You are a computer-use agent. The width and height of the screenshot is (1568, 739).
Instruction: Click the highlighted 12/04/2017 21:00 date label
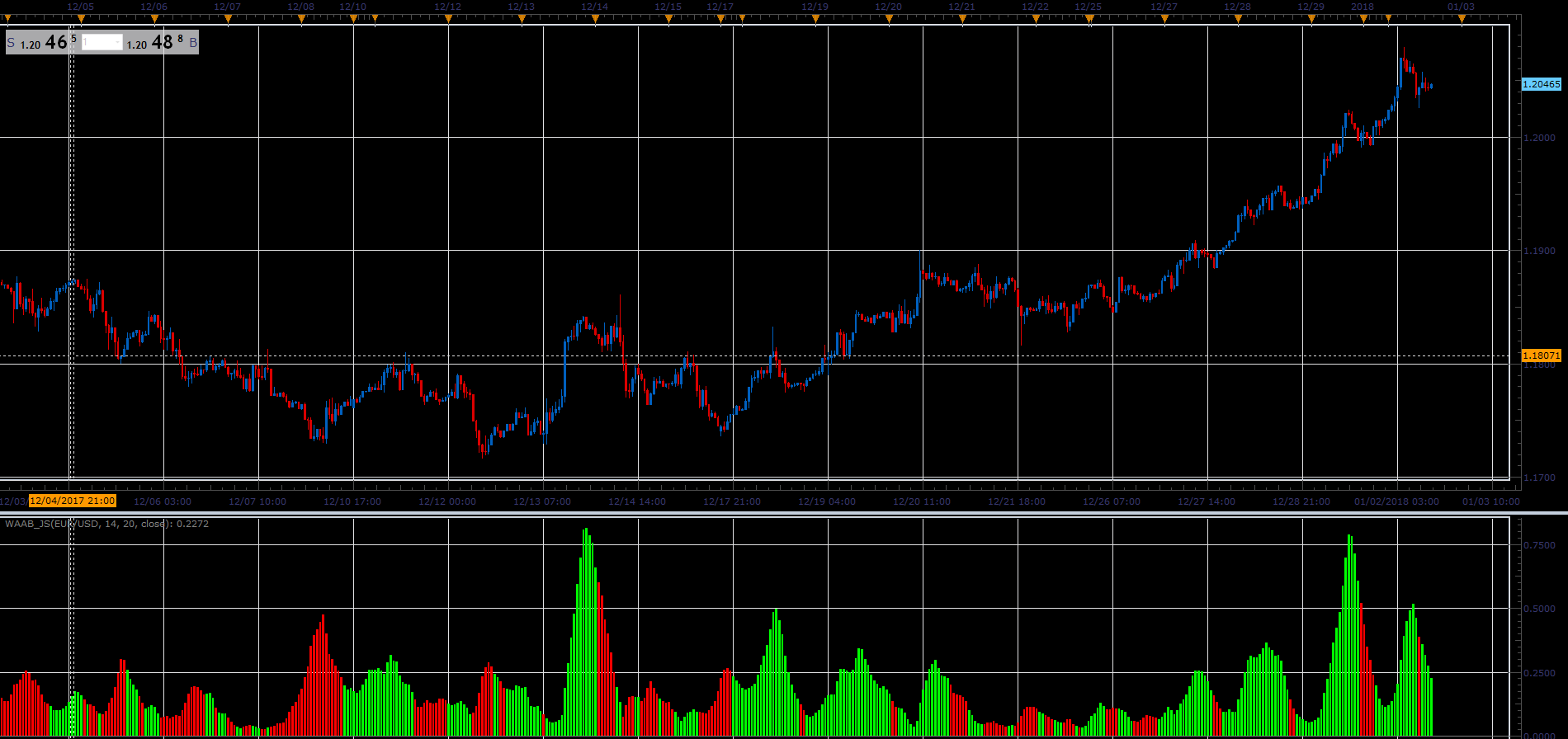click(73, 501)
